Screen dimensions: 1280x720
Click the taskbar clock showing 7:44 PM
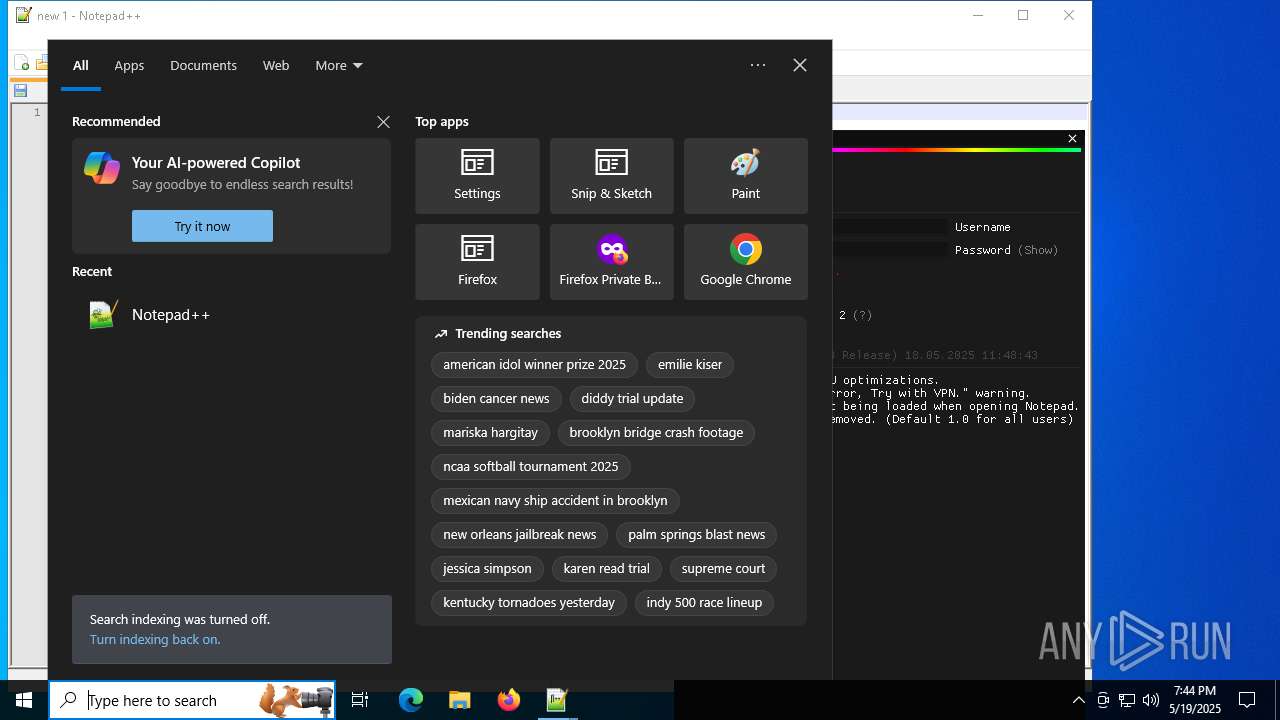coord(1195,700)
